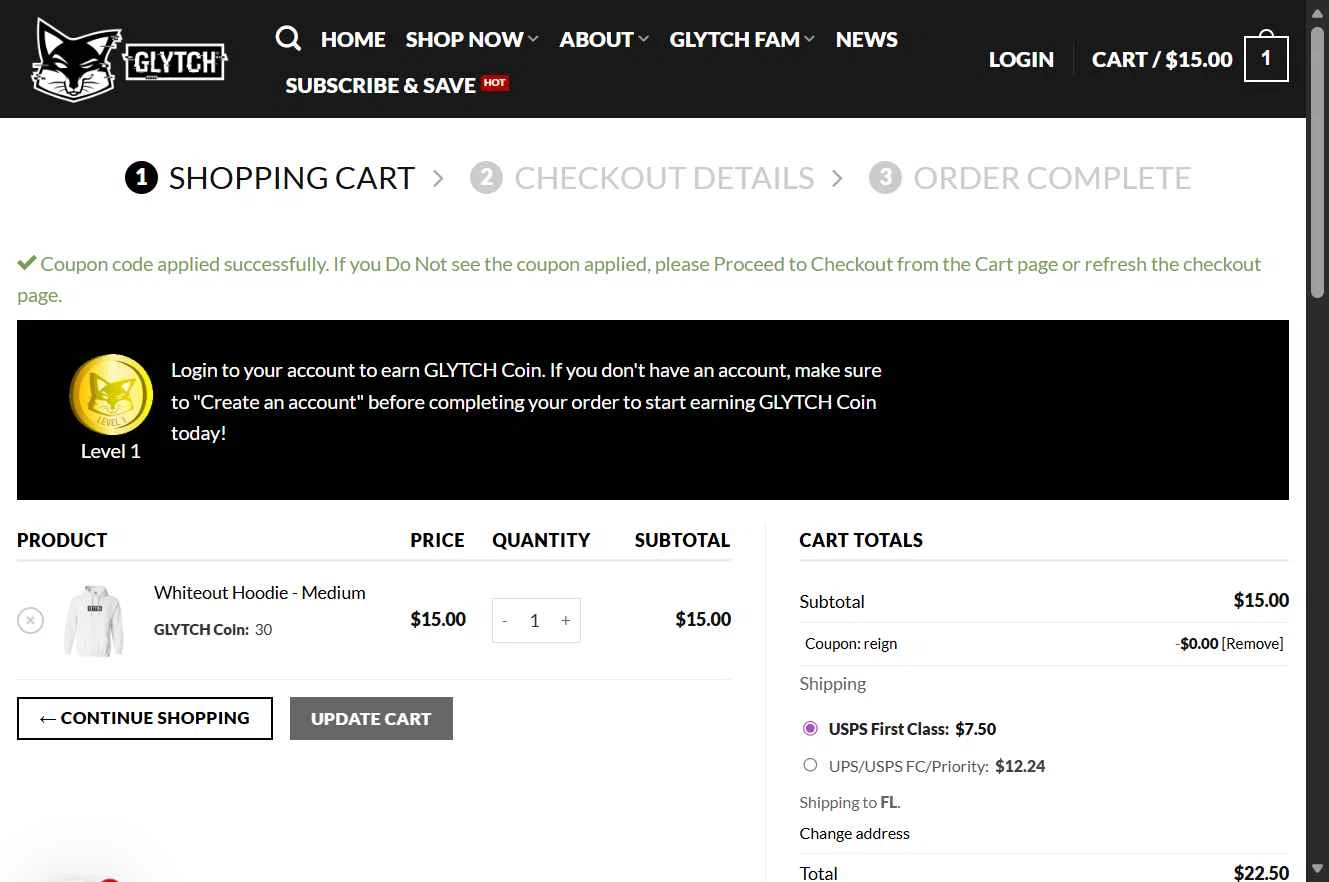Open SUBSCRIBE & SAVE page
The image size is (1329, 882).
tap(380, 86)
